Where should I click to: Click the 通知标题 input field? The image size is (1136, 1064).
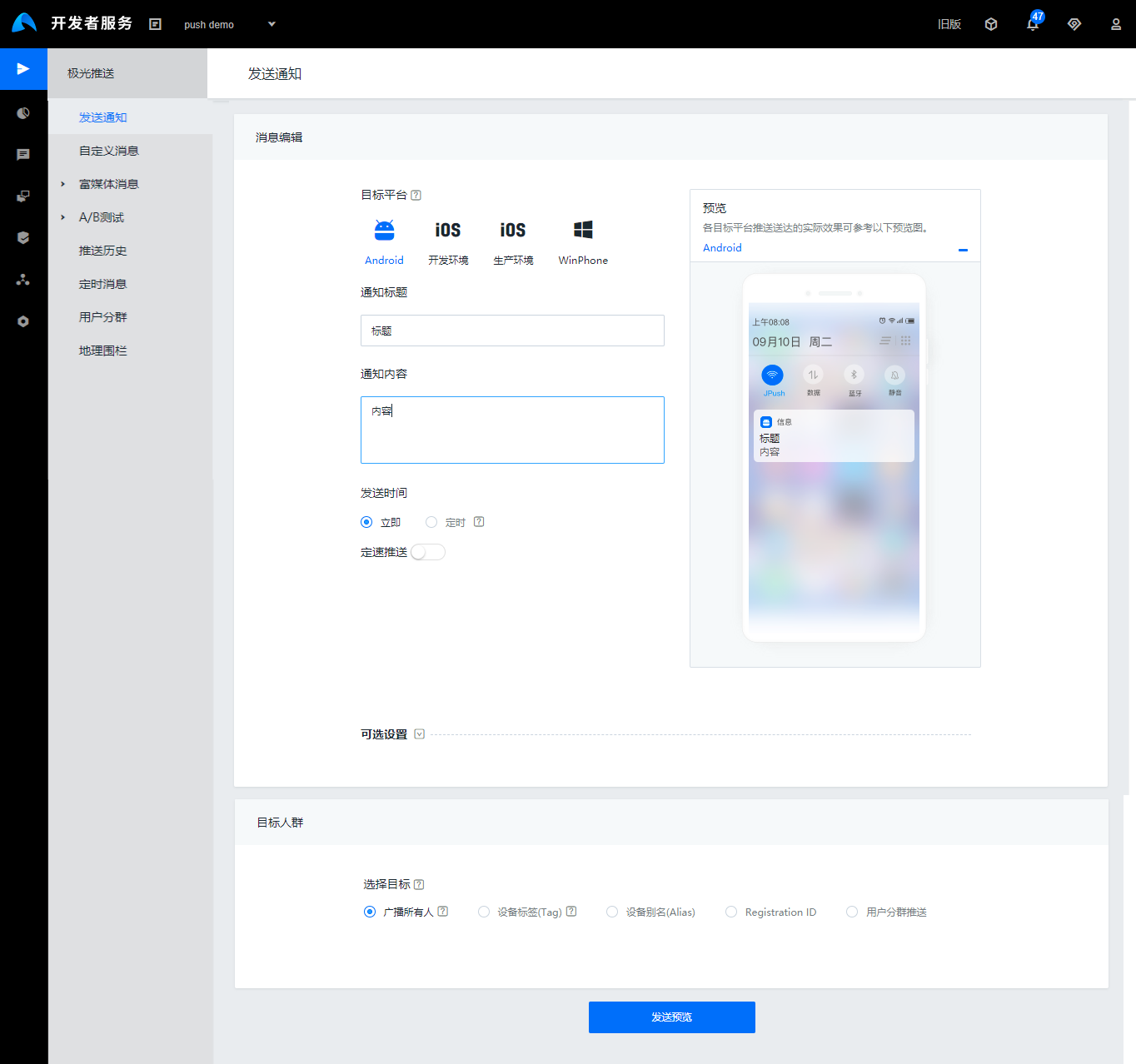[x=512, y=331]
